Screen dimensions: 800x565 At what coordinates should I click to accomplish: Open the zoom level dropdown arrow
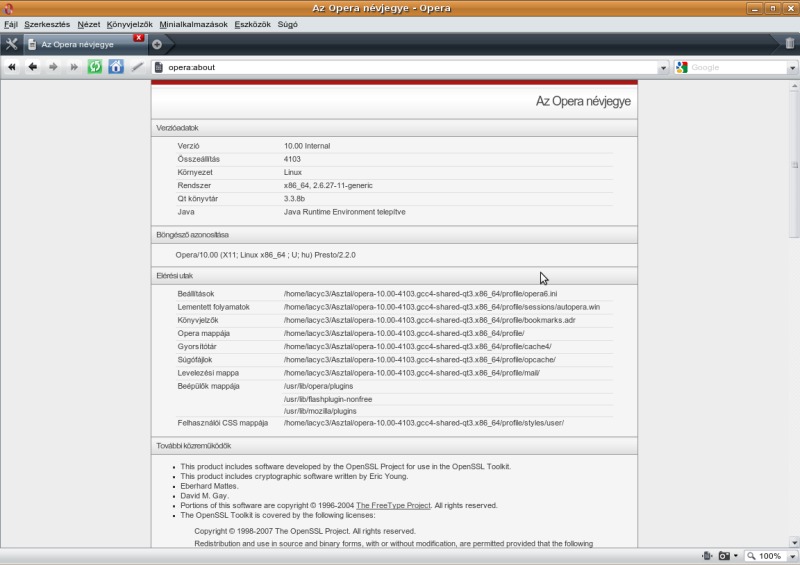792,556
